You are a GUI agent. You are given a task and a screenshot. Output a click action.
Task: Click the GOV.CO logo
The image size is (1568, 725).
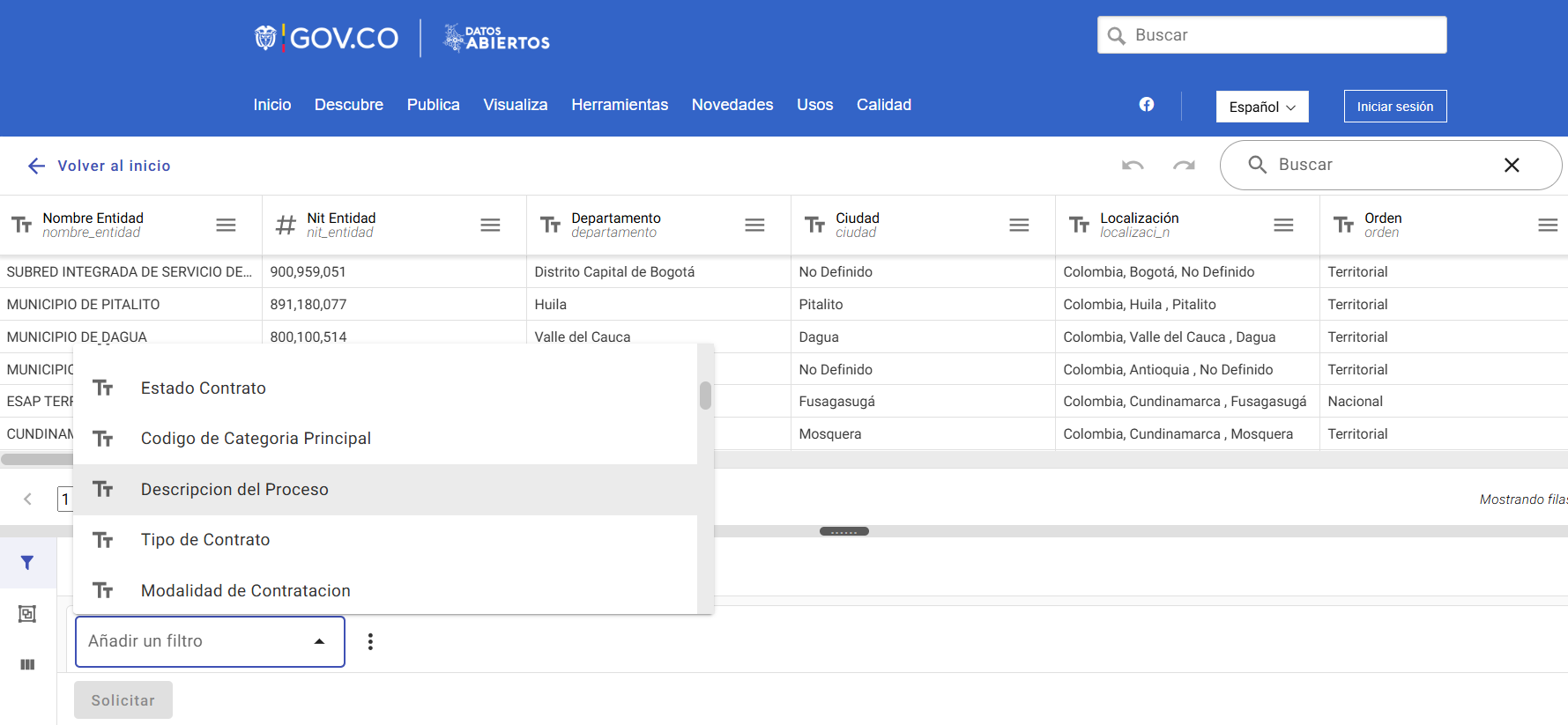coord(327,38)
